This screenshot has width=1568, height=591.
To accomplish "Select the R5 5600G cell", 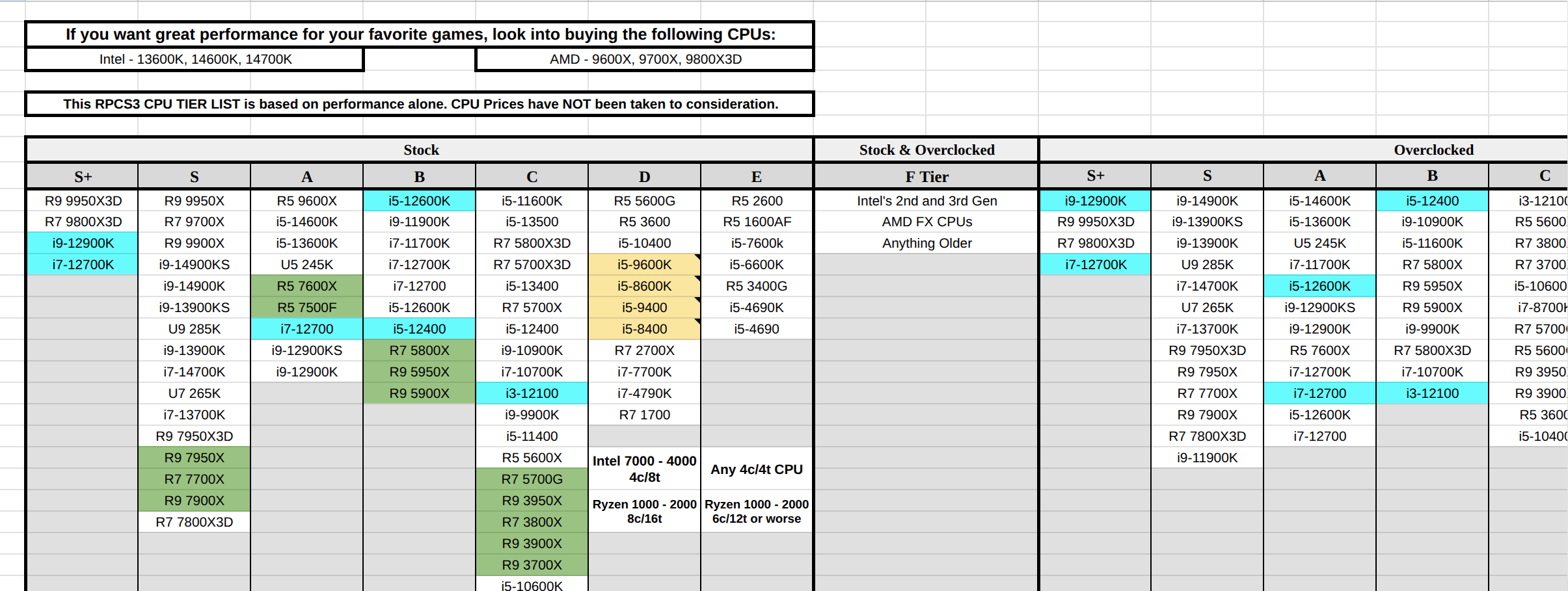I will click(x=644, y=201).
